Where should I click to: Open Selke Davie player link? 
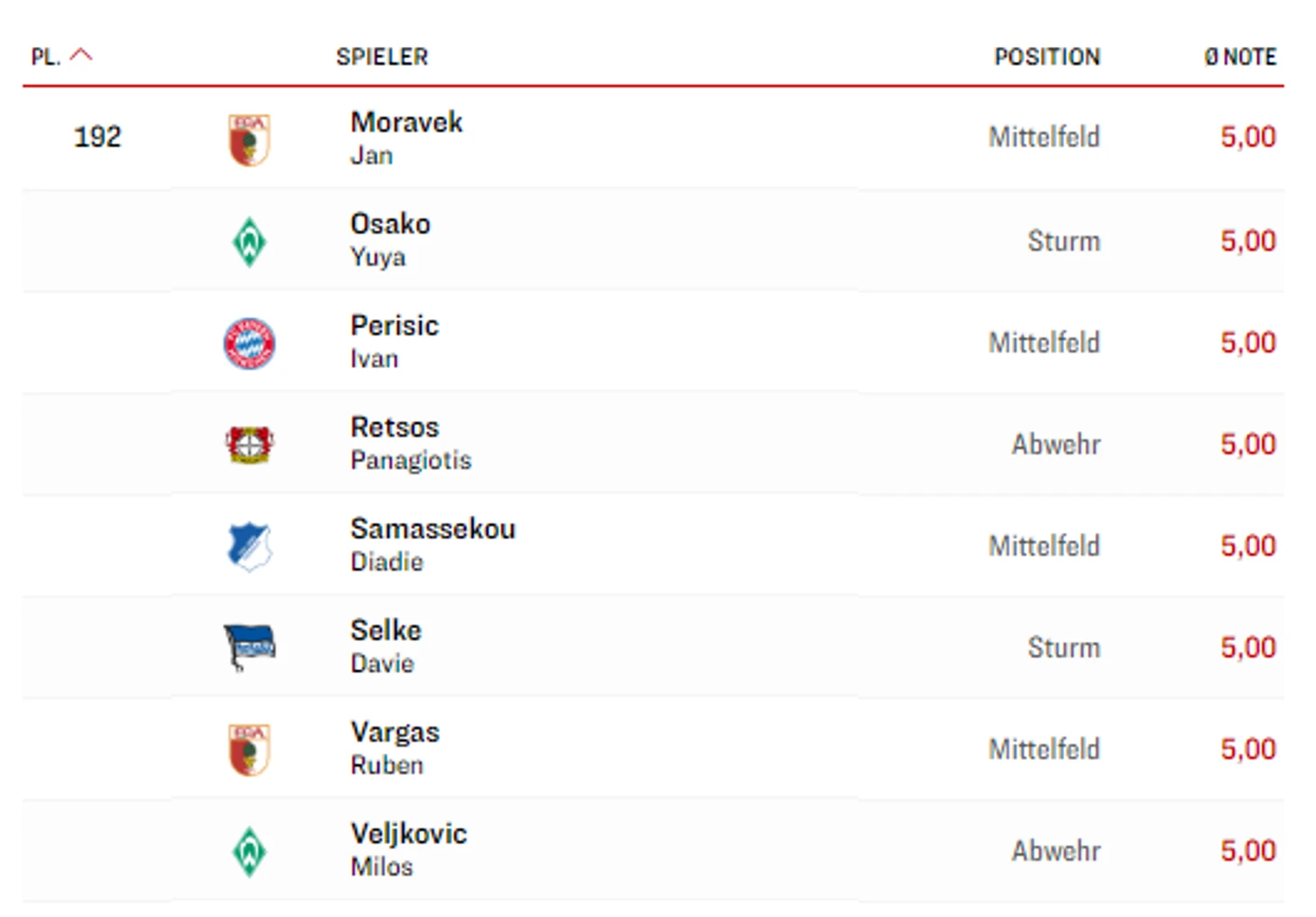point(386,646)
